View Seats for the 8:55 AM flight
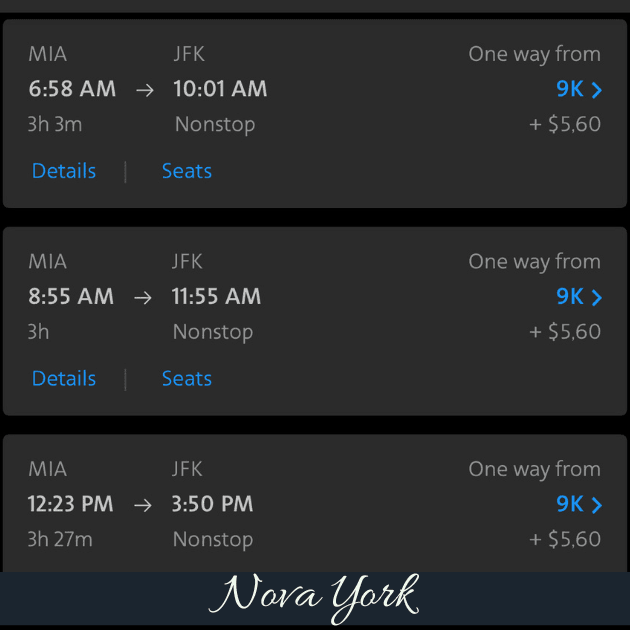Image resolution: width=630 pixels, height=630 pixels. pyautogui.click(x=187, y=379)
